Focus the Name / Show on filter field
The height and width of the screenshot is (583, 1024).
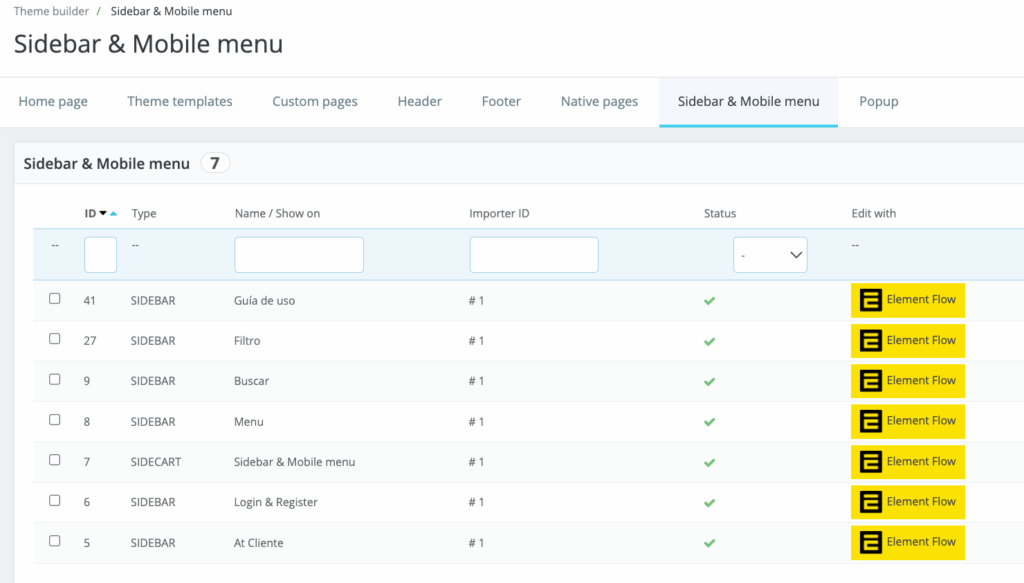pyautogui.click(x=299, y=255)
